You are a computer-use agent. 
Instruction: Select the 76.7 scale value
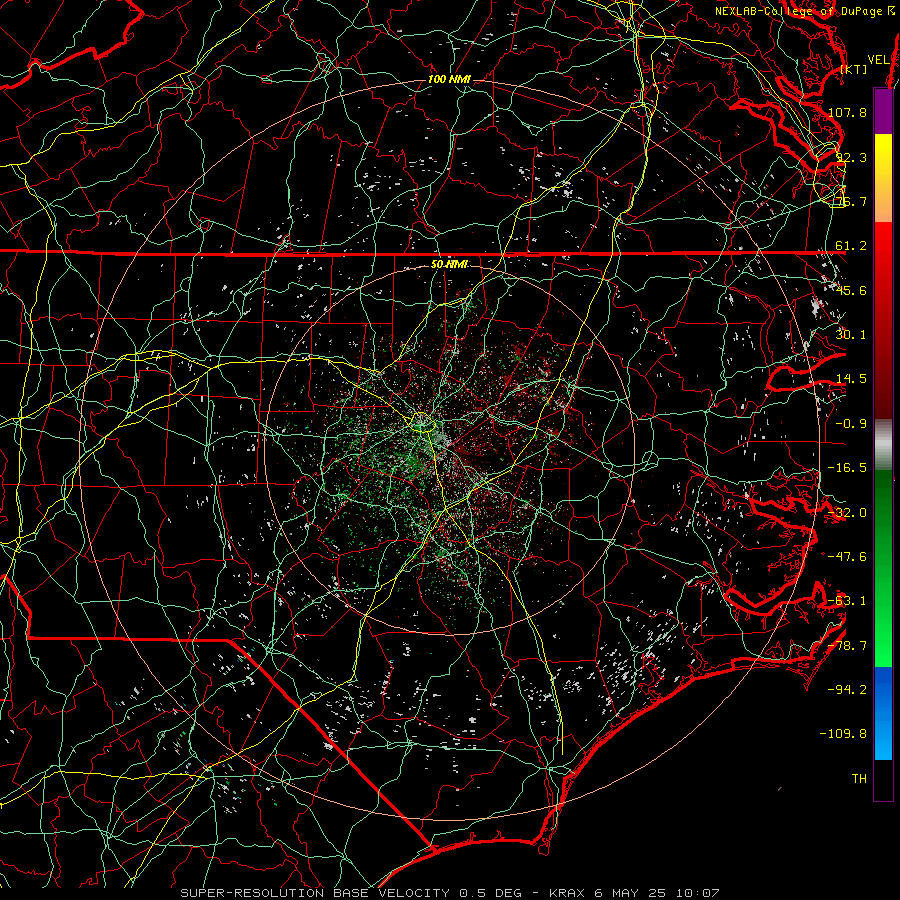(x=851, y=201)
